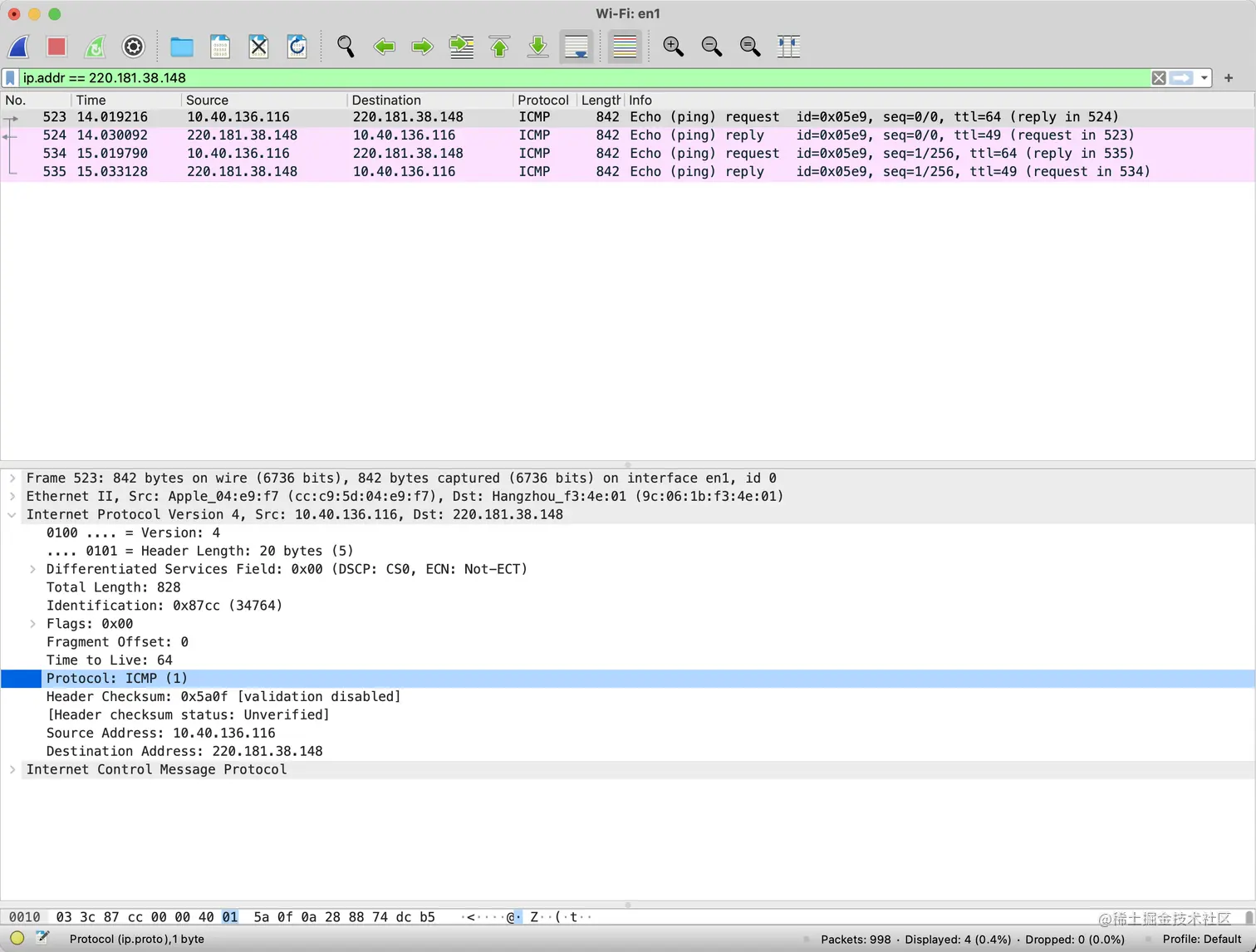Go forward to the next packet with green right arrow

(x=422, y=47)
